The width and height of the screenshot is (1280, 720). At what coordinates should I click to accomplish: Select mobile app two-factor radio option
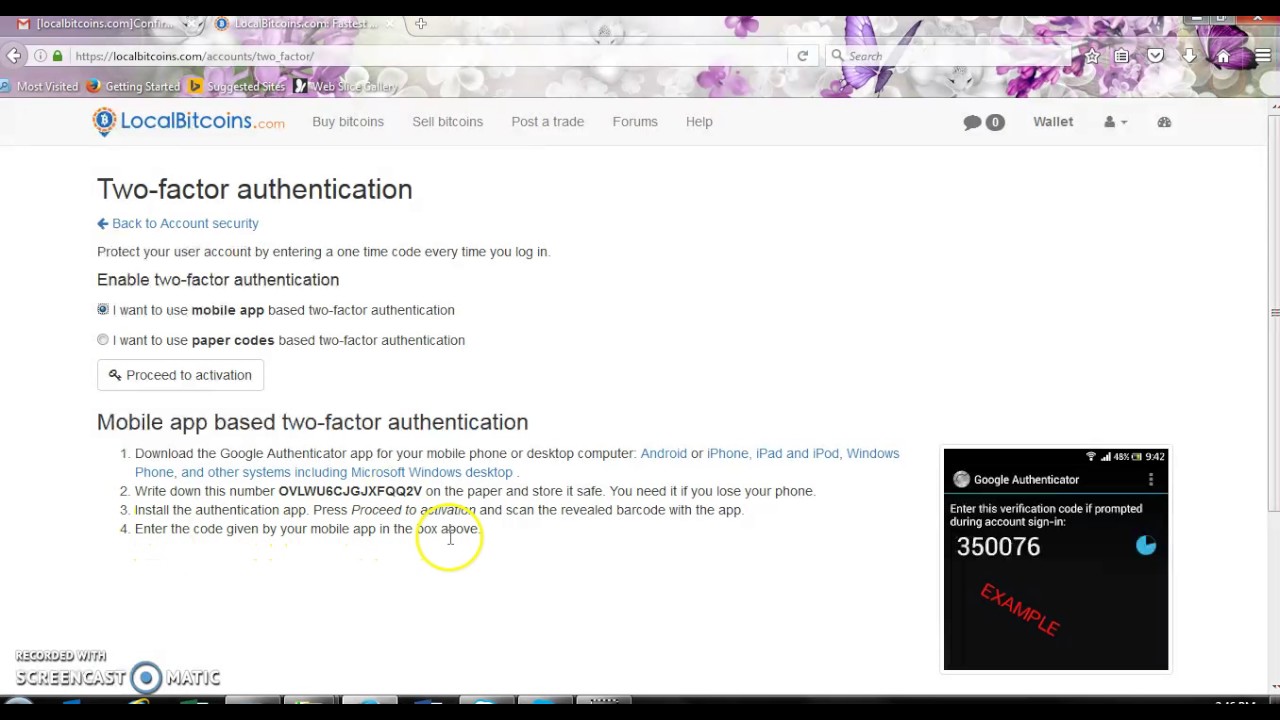click(103, 310)
